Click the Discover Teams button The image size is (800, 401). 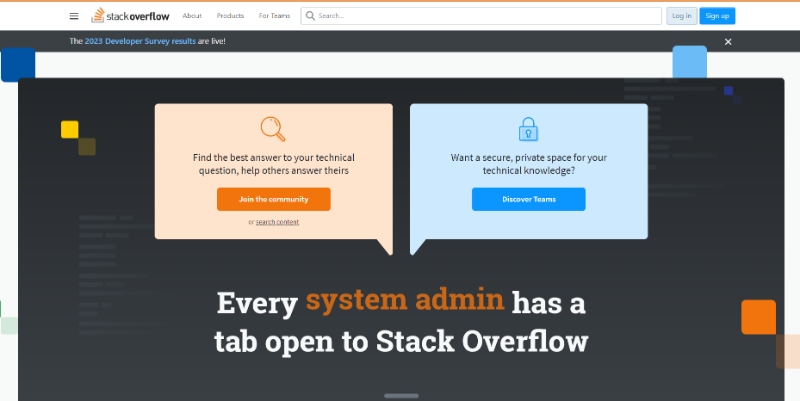(528, 199)
